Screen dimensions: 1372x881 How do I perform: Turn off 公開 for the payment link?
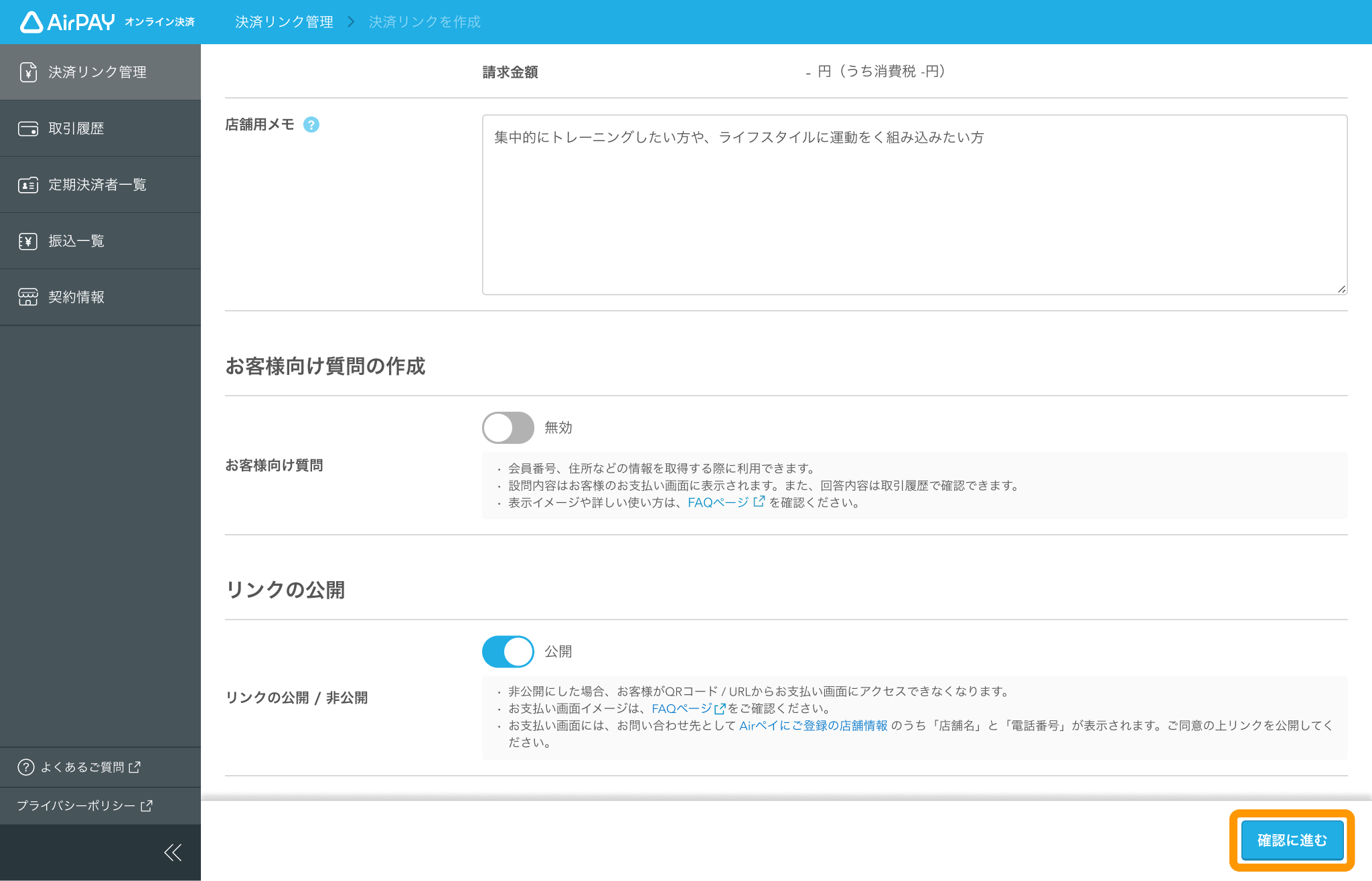click(x=508, y=651)
